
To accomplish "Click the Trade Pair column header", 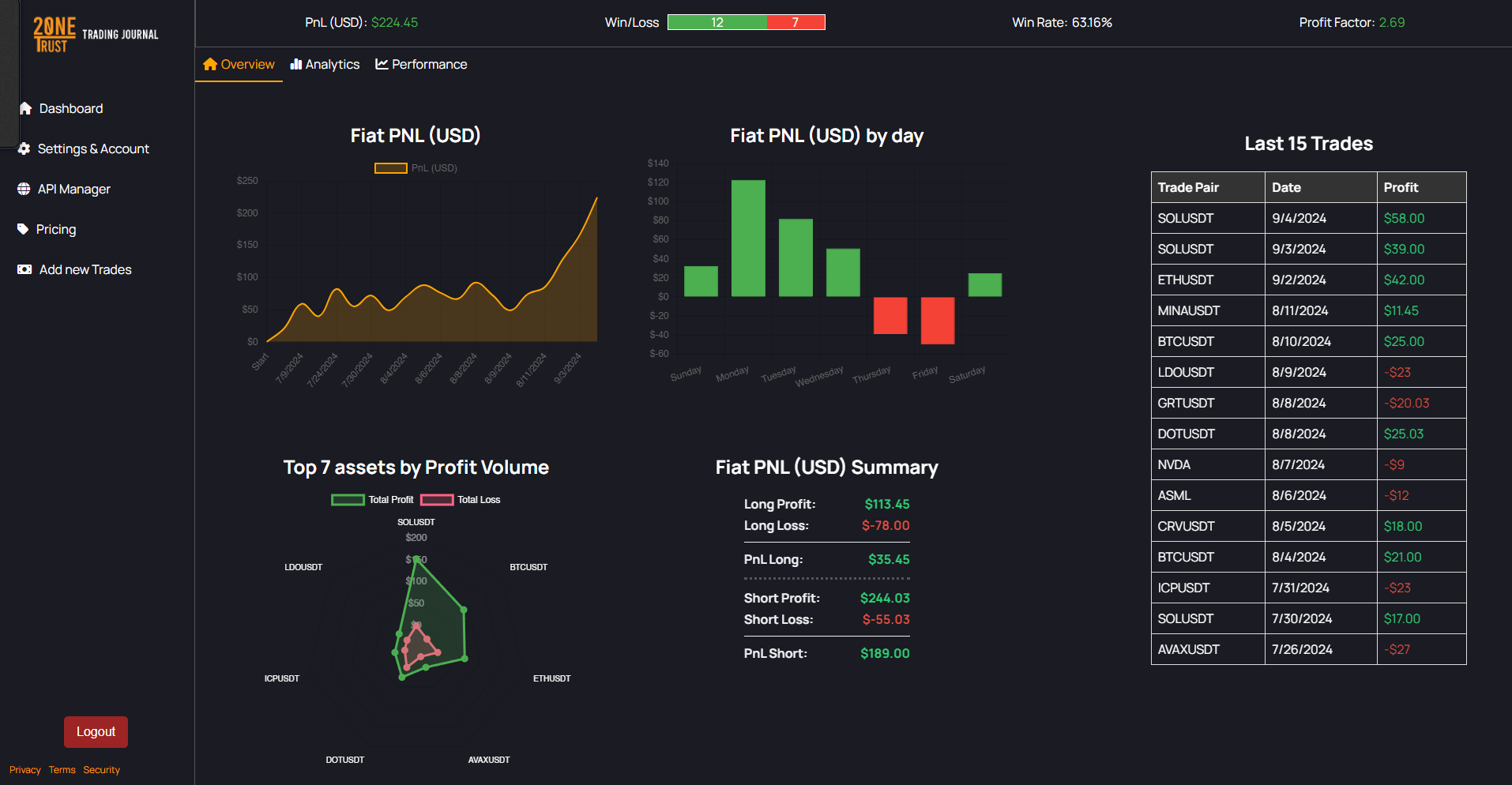I will [x=1208, y=187].
